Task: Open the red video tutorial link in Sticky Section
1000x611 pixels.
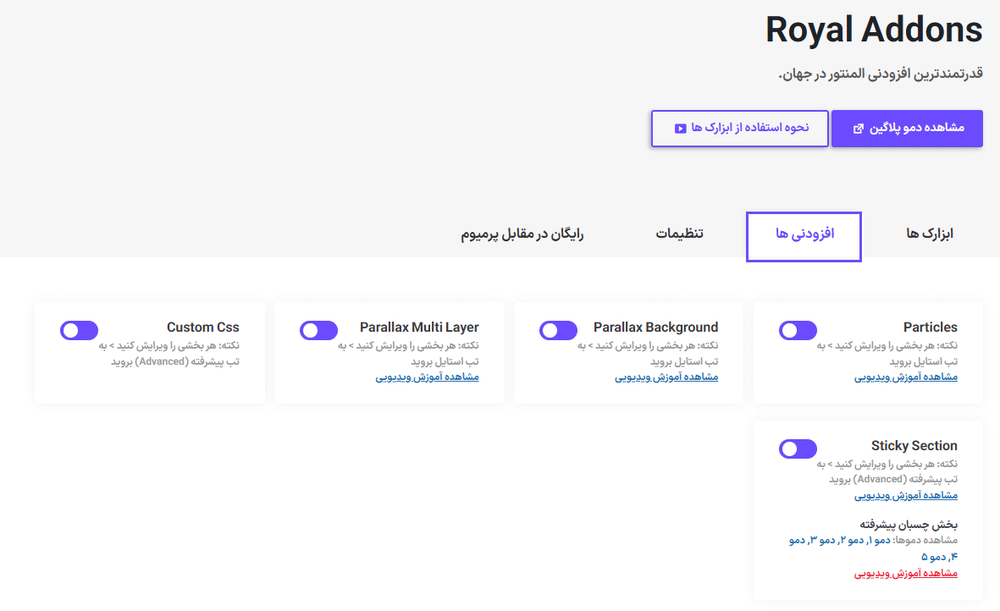Action: pos(905,575)
